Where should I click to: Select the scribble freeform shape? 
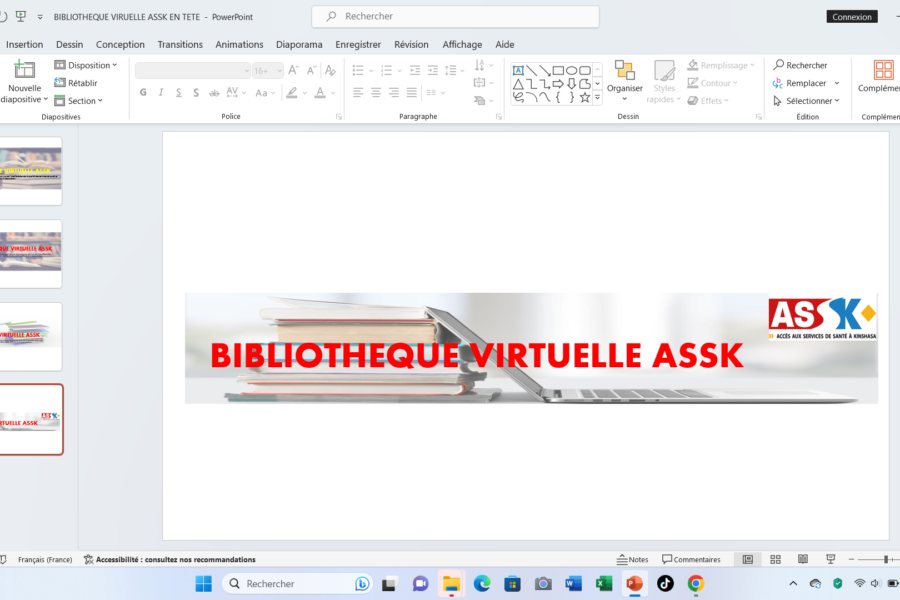coord(518,98)
